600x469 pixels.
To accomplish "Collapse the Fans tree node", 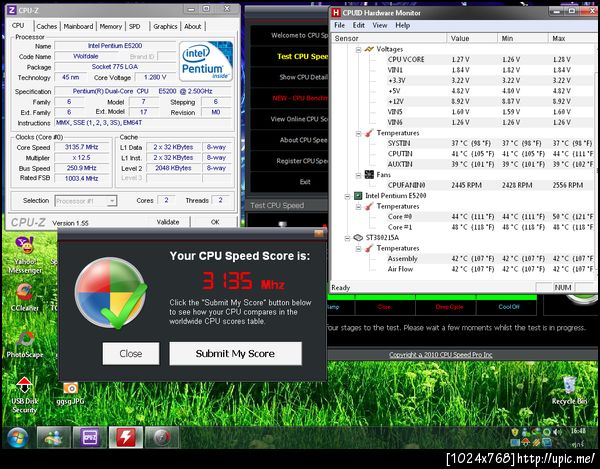I will pyautogui.click(x=359, y=176).
